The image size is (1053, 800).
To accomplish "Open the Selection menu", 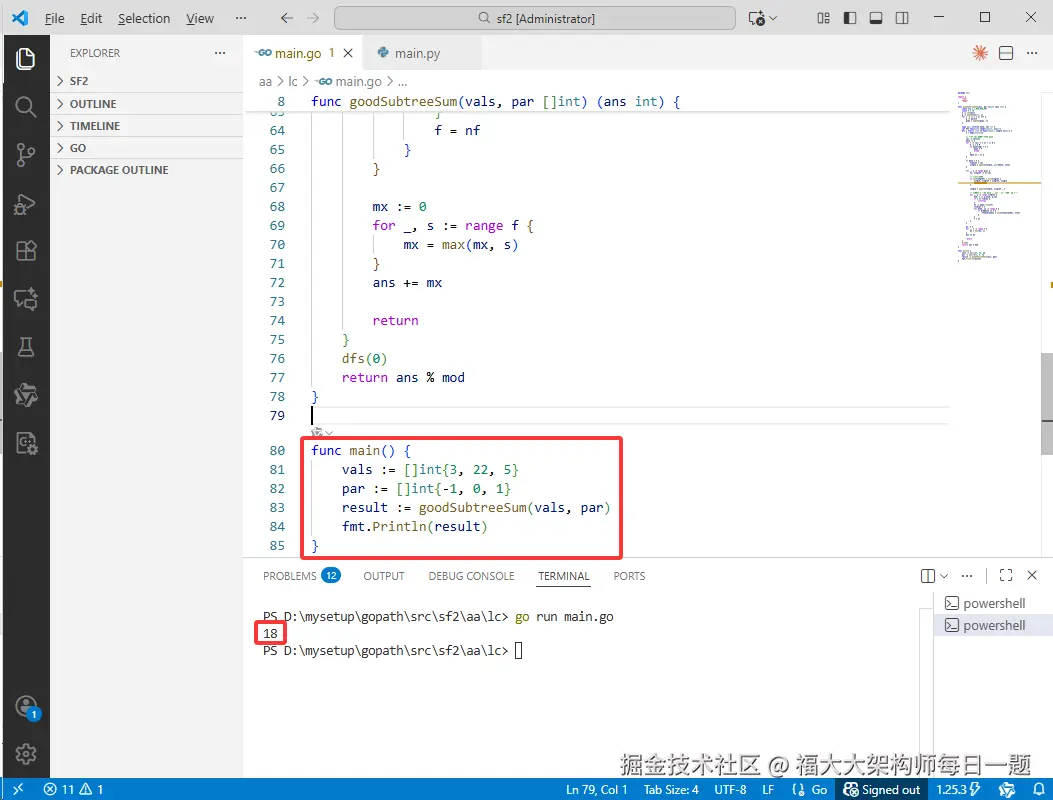I will click(144, 18).
